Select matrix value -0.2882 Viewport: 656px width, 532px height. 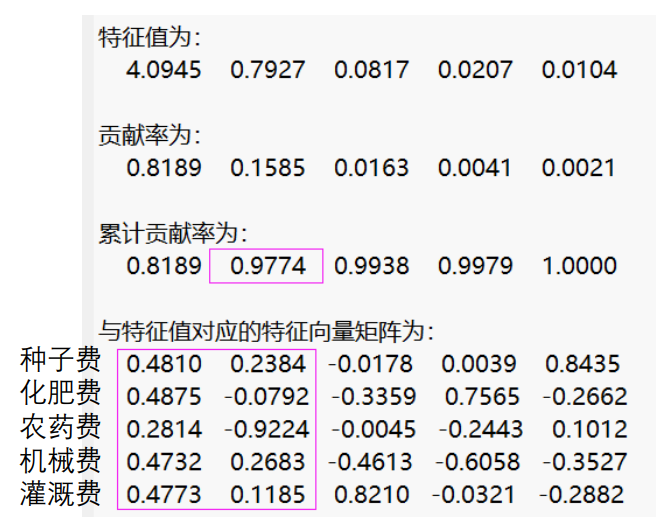(x=582, y=495)
